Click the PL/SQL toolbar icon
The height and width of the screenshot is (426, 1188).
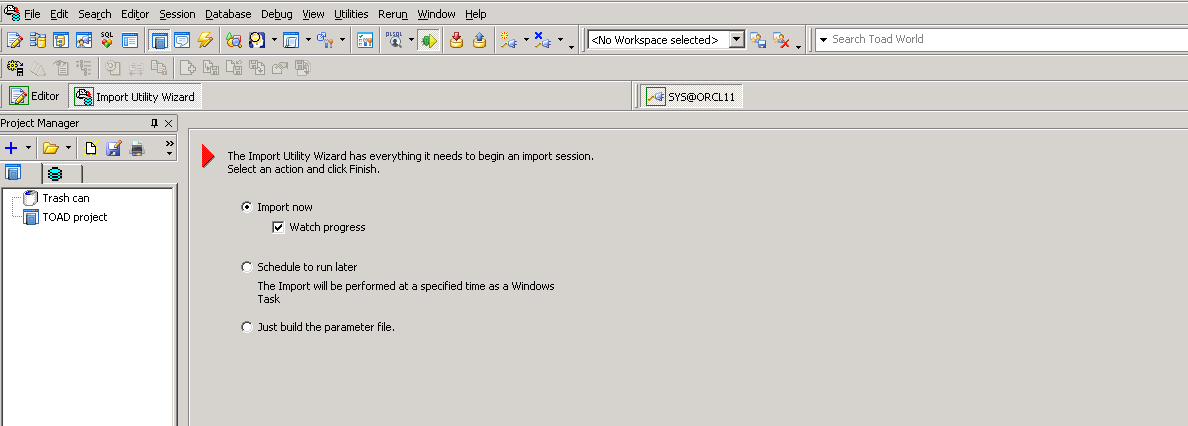pos(392,40)
